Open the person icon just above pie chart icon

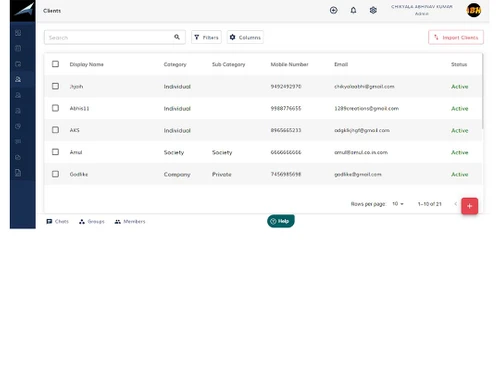[18, 111]
